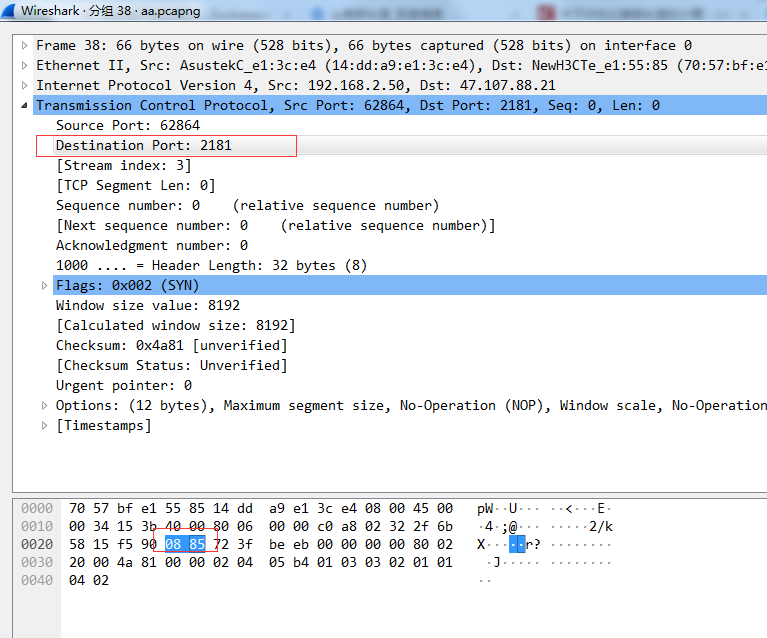The width and height of the screenshot is (767, 638).
Task: Select the '[TCP Segment Len: 0]' line
Action: (x=135, y=185)
